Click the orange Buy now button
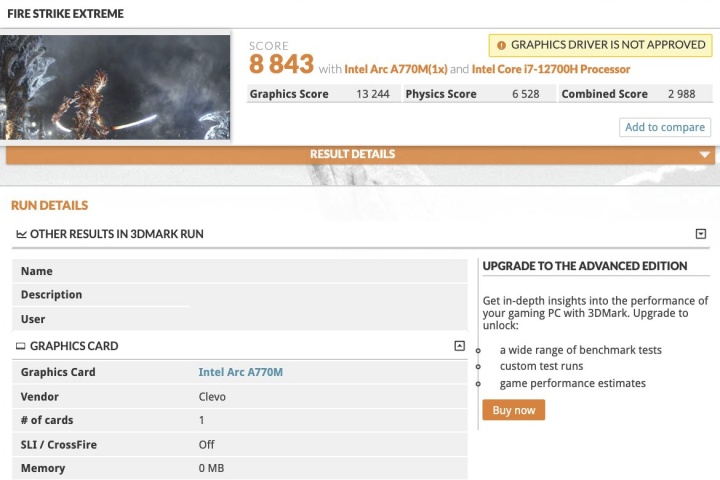The image size is (720, 480). tap(513, 410)
